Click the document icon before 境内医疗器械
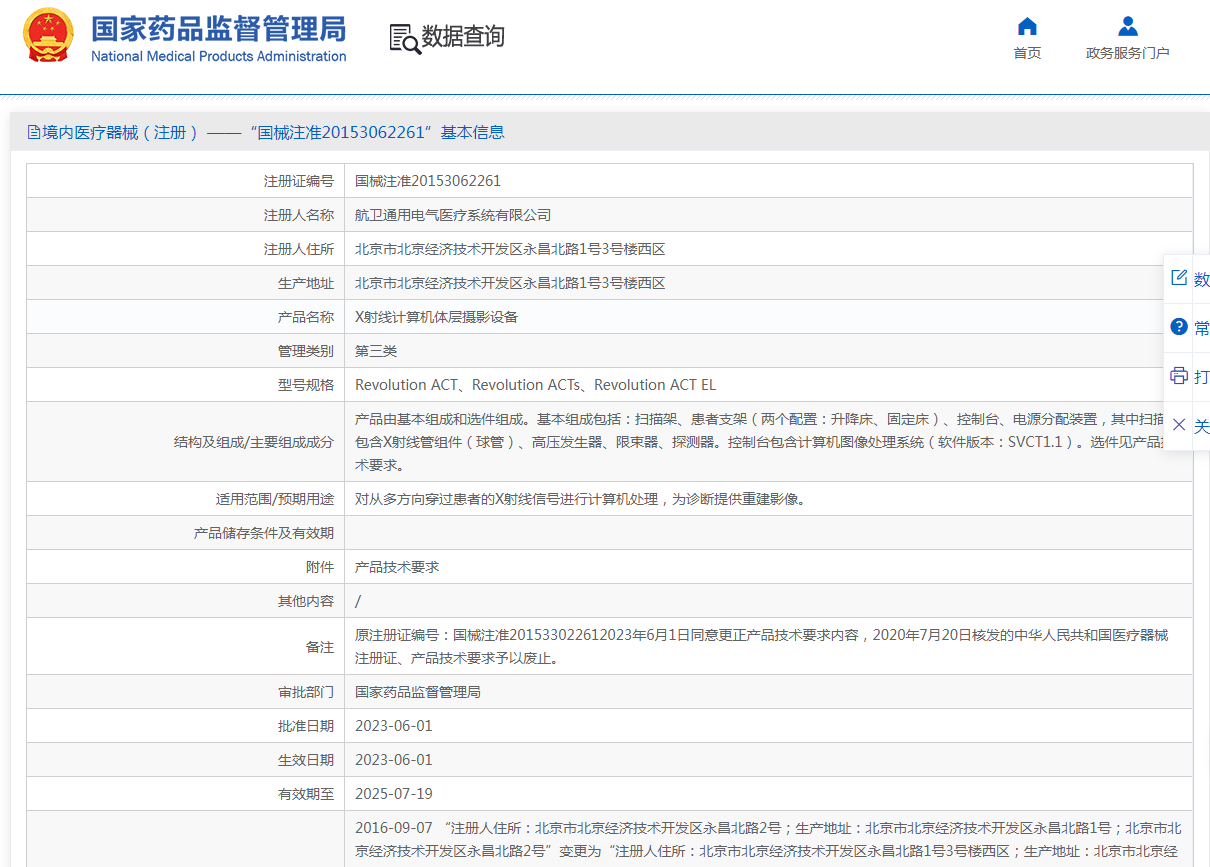This screenshot has width=1210, height=867. [x=34, y=132]
